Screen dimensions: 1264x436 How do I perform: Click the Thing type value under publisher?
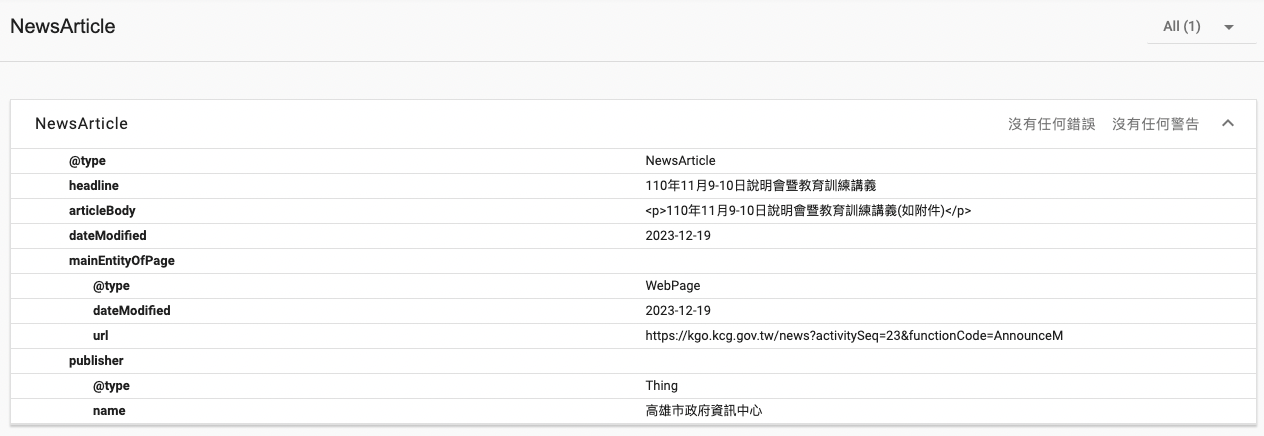tap(661, 386)
